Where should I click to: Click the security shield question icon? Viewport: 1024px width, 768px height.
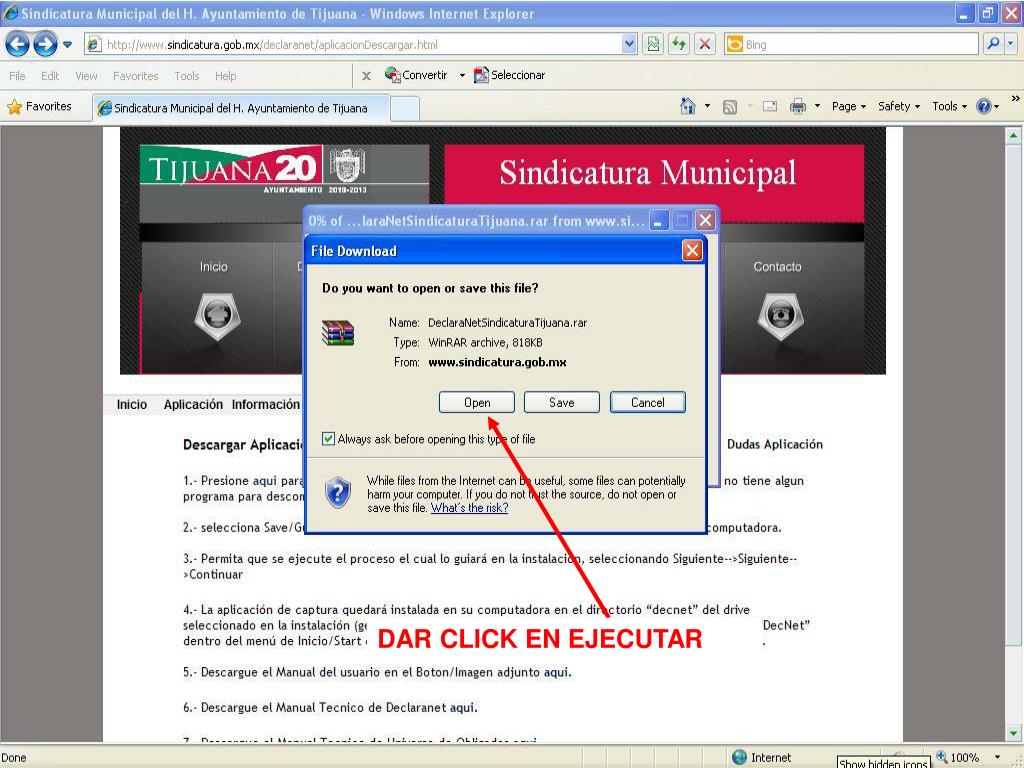coord(338,492)
